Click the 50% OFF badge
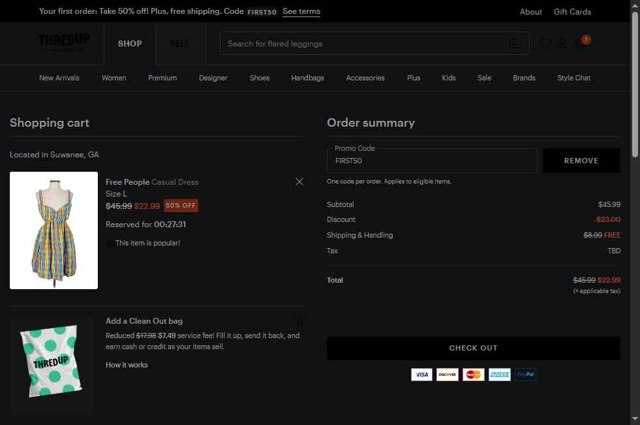 [181, 205]
